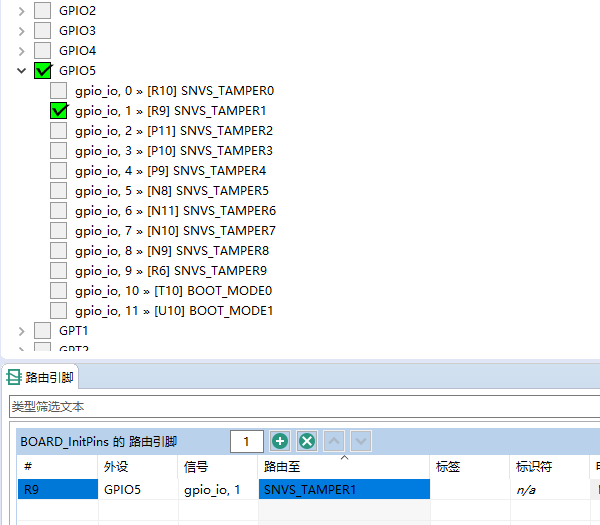
Task: Sort by the 标签 column header
Action: tap(470, 466)
